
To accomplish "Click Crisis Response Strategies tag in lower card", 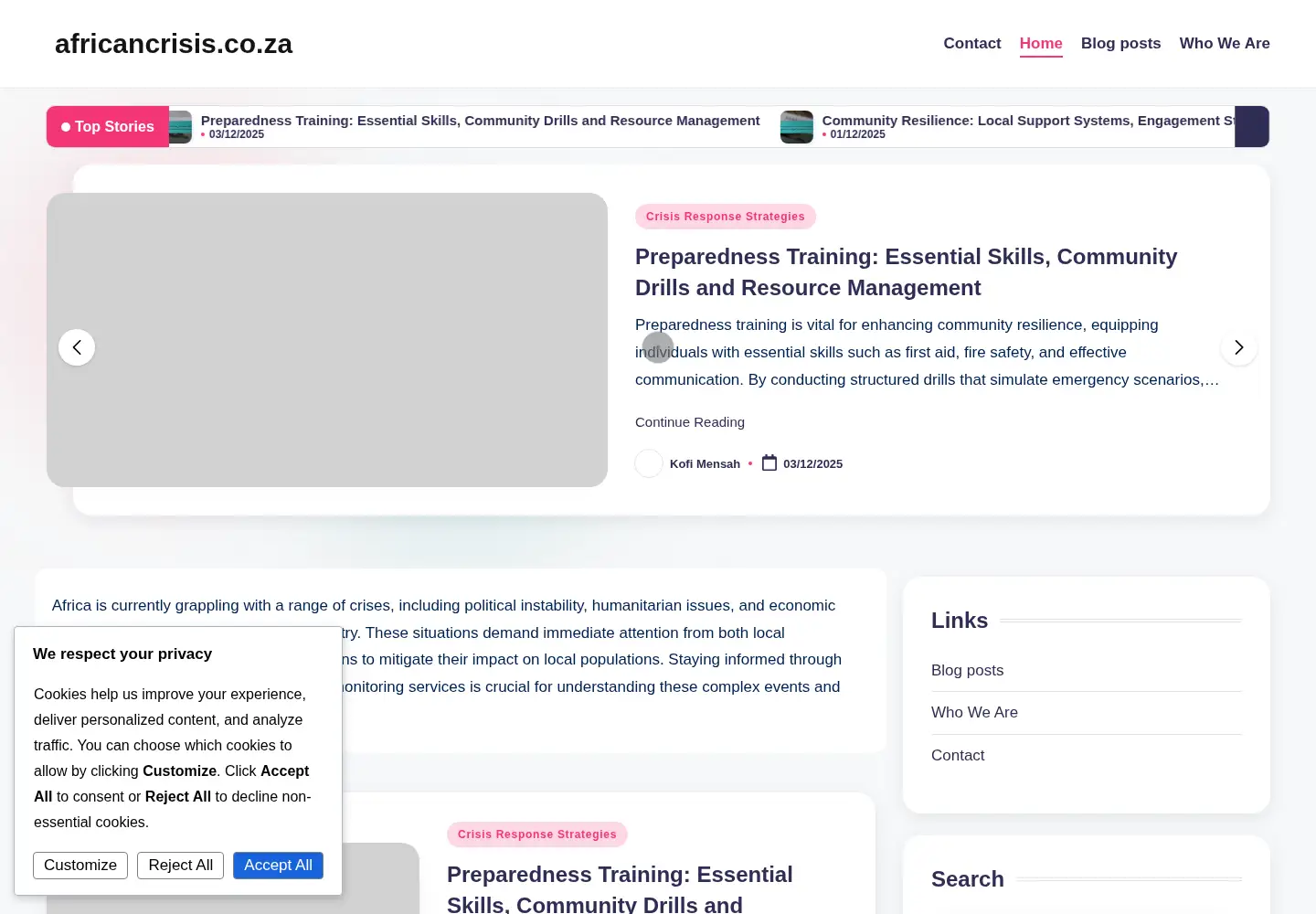I will coord(537,834).
